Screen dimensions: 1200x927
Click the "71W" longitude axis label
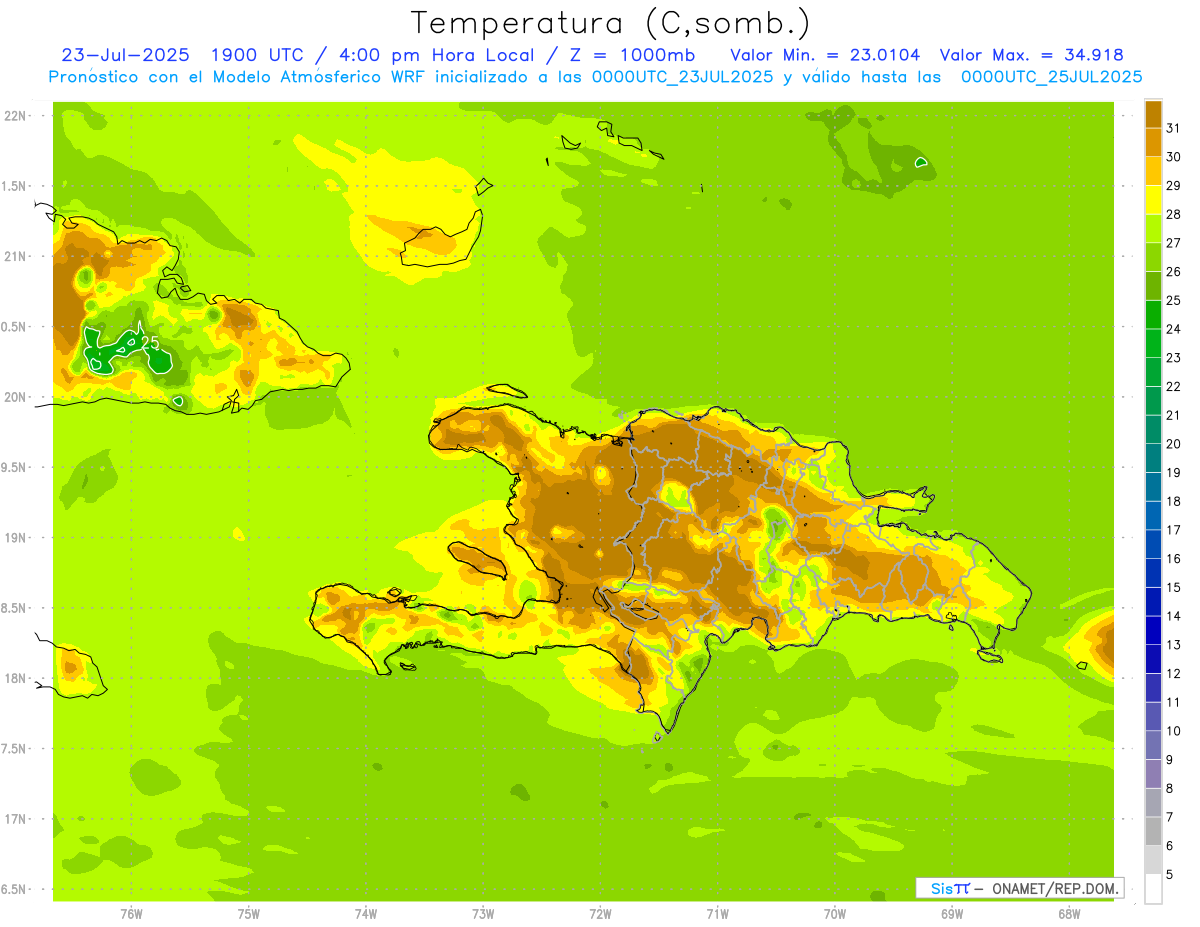pos(717,912)
